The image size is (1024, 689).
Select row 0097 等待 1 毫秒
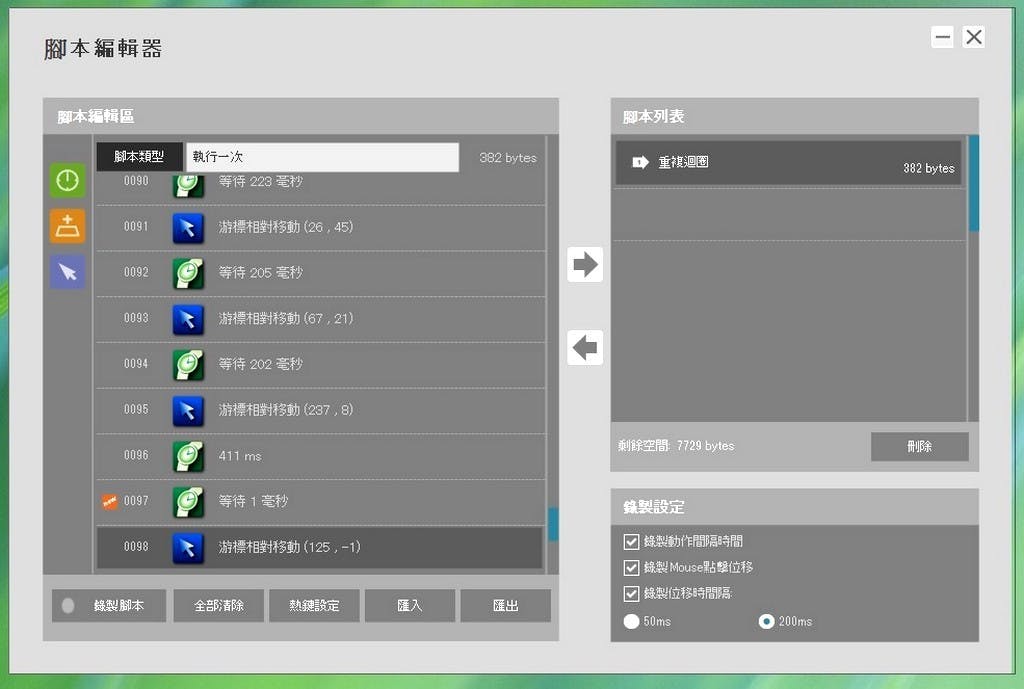pyautogui.click(x=321, y=502)
